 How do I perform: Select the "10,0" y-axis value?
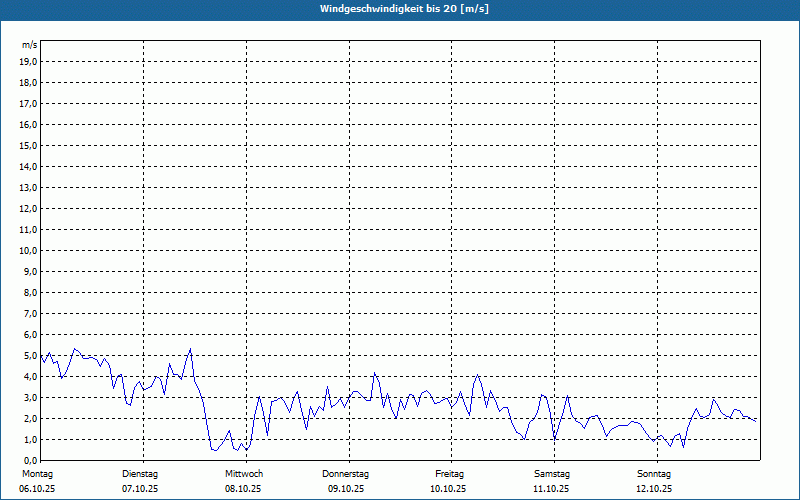[x=28, y=250]
